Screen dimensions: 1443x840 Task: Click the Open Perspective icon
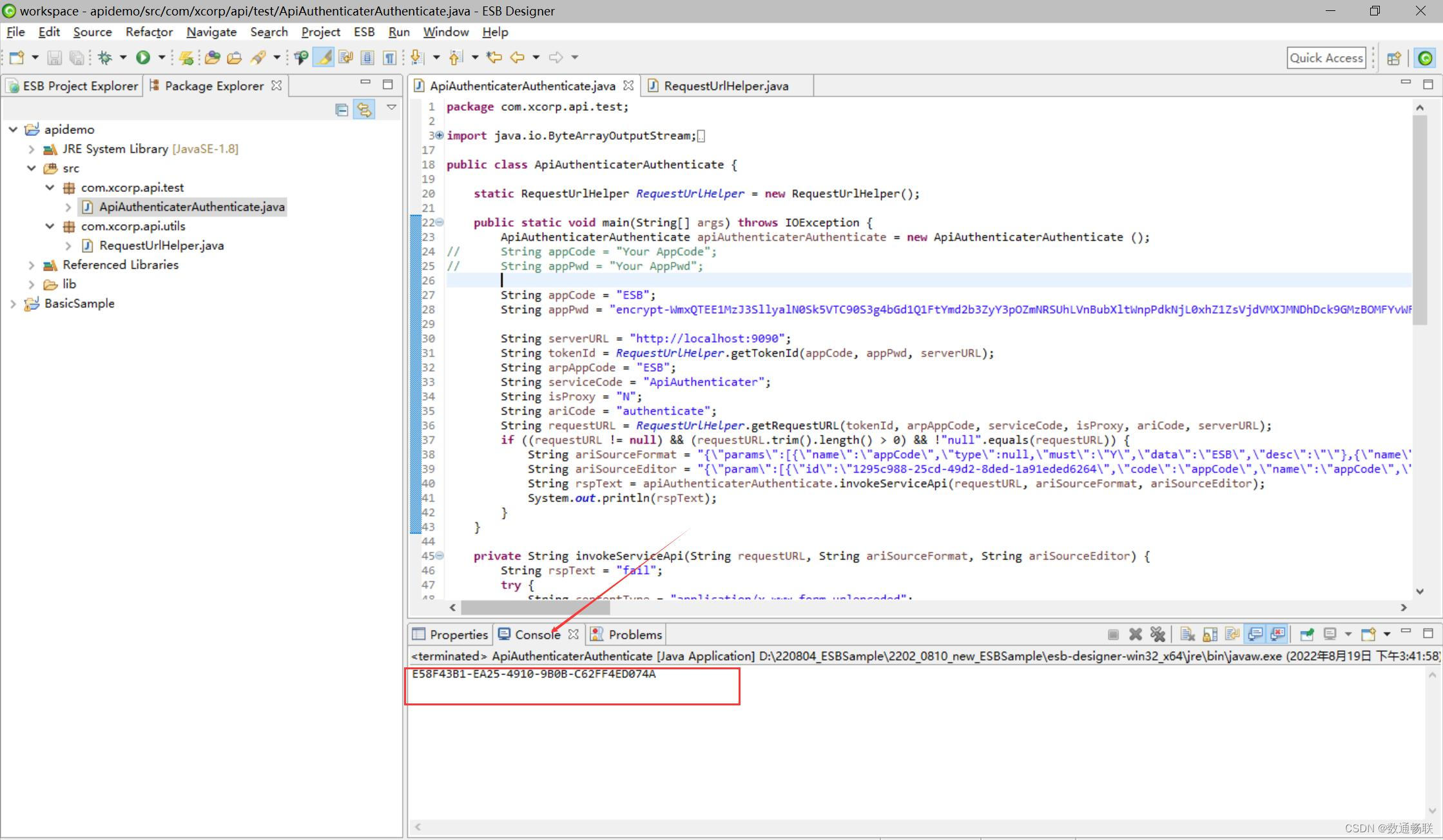(1393, 59)
